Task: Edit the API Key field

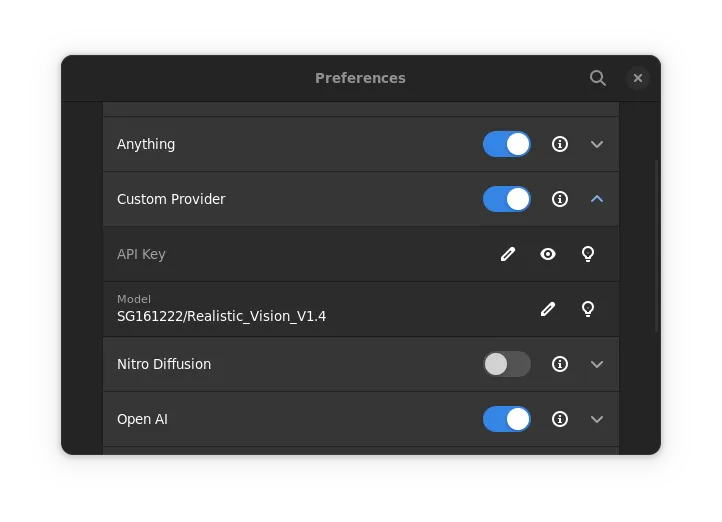Action: point(508,254)
